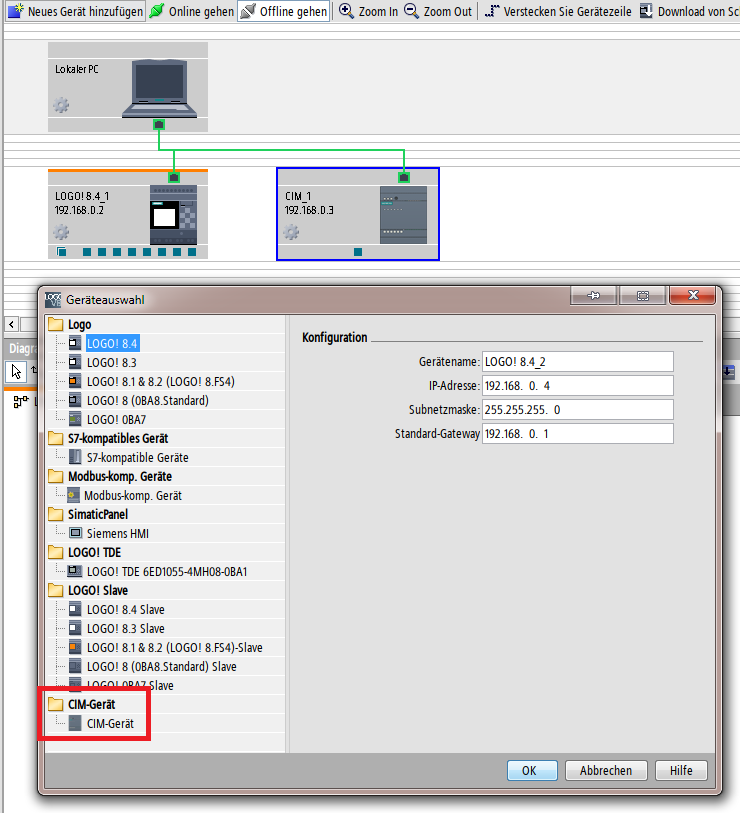This screenshot has height=813, width=740.
Task: Collapse LOGO! TDE folder
Action: (55, 552)
